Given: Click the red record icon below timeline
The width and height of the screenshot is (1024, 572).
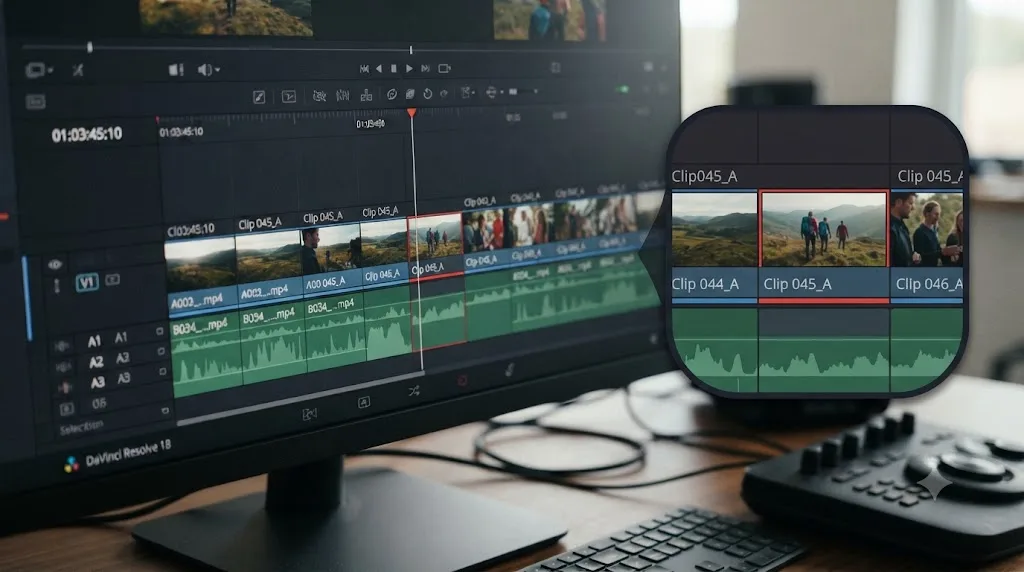Looking at the screenshot, I should click(462, 380).
